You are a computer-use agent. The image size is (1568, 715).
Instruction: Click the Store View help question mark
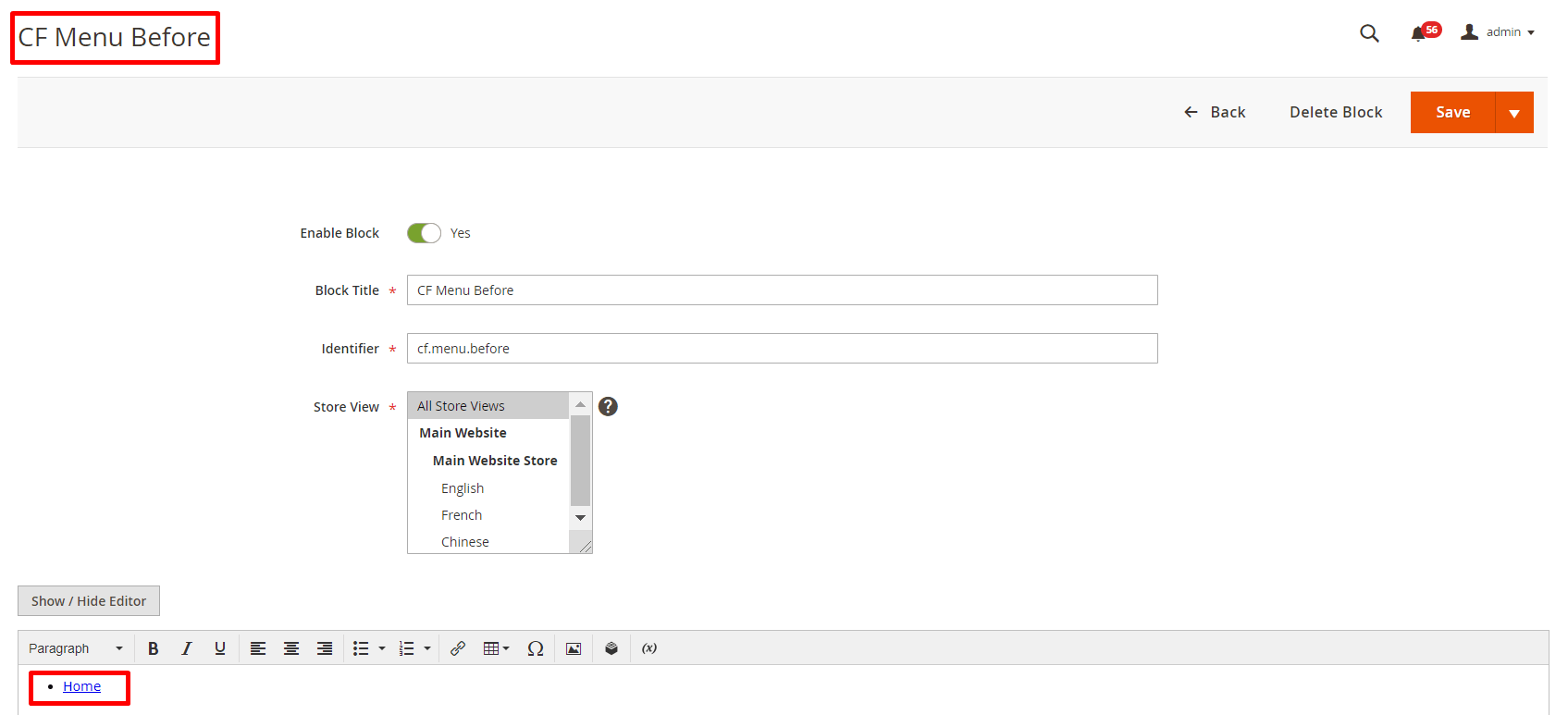point(608,406)
